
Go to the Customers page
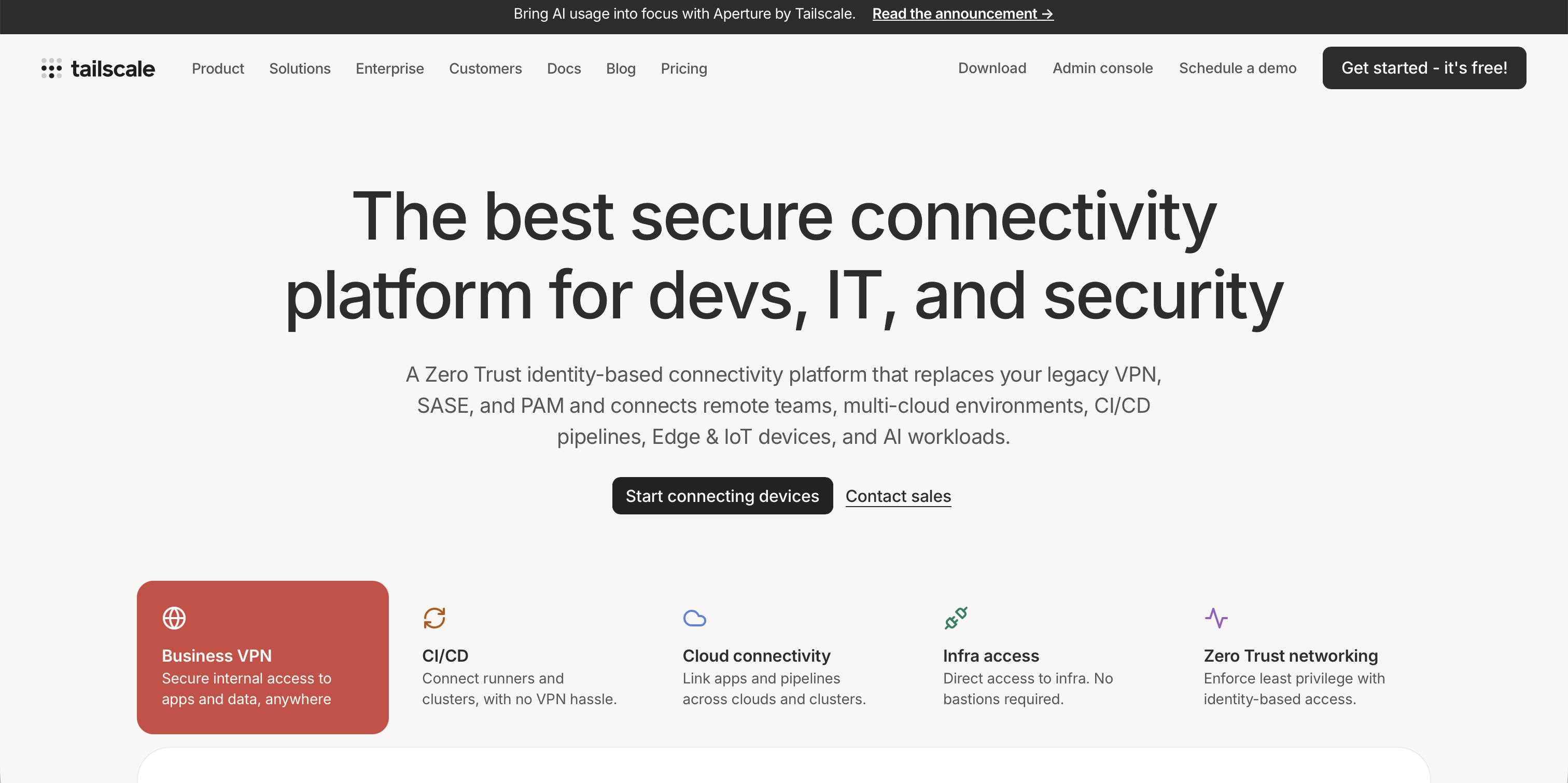(x=485, y=68)
